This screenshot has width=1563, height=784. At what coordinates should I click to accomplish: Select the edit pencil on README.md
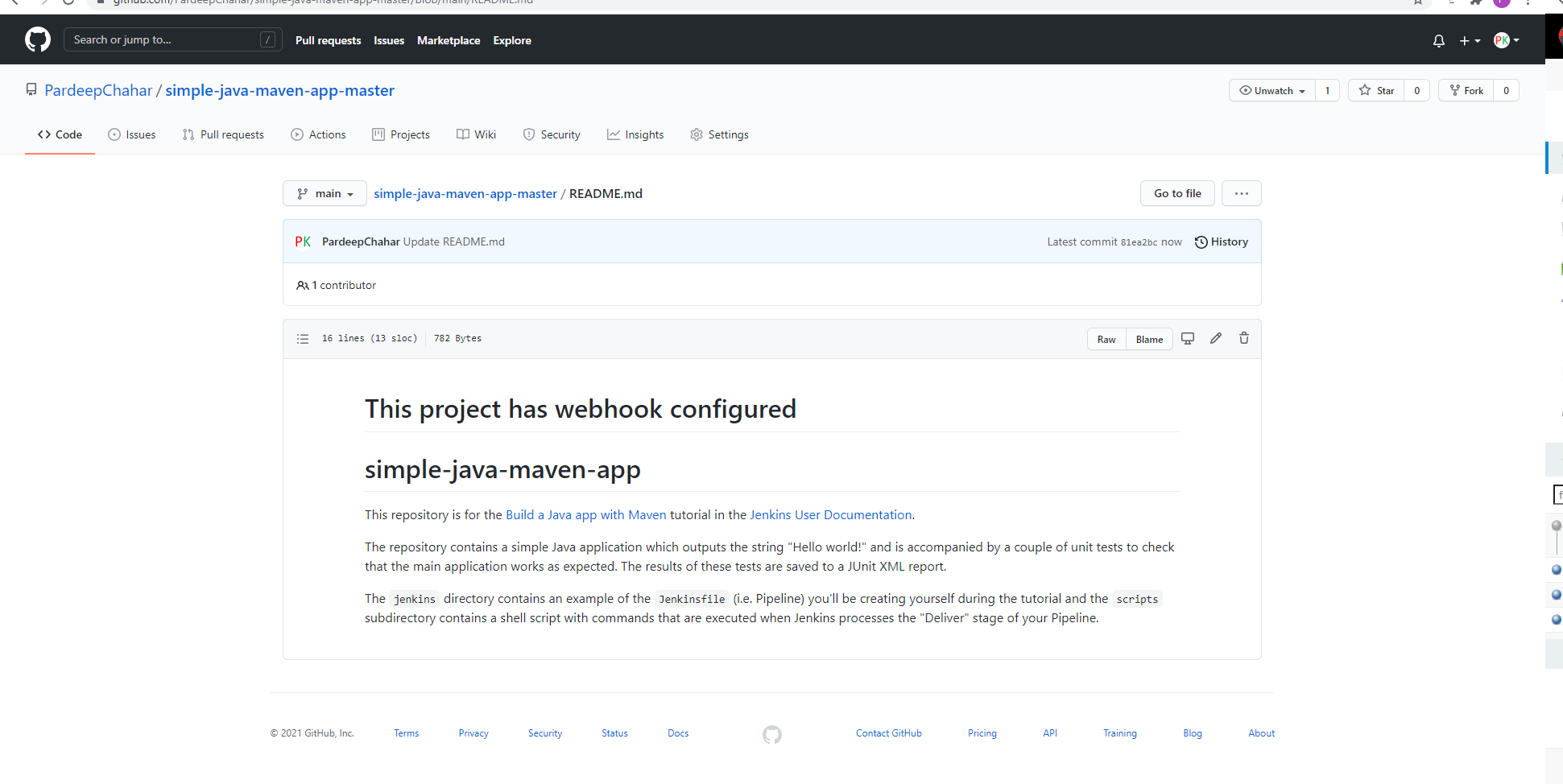pyautogui.click(x=1216, y=338)
